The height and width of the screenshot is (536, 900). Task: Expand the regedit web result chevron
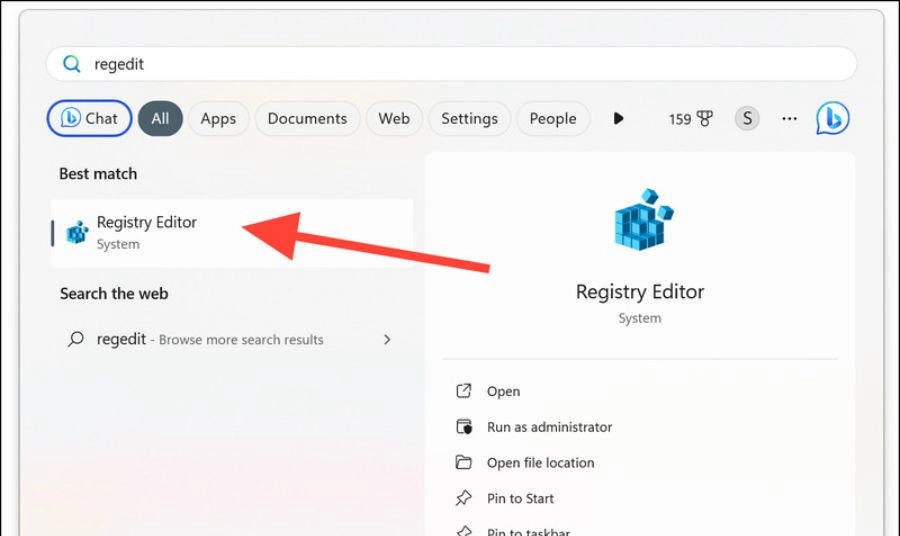pyautogui.click(x=387, y=339)
